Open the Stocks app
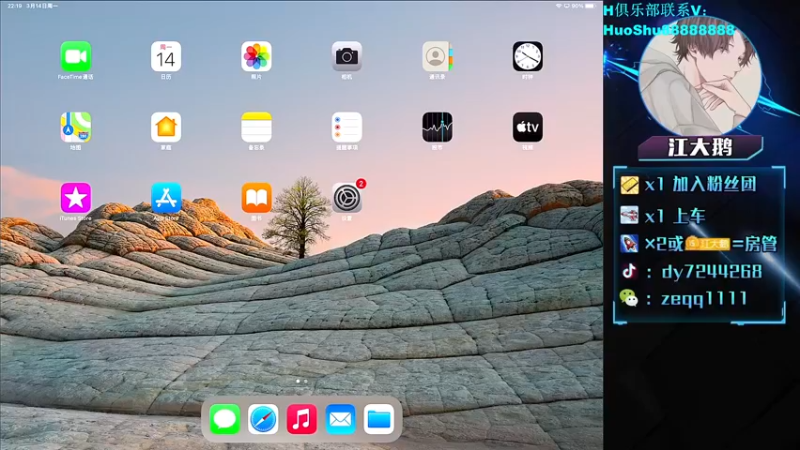Viewport: 800px width, 450px height. (x=437, y=127)
